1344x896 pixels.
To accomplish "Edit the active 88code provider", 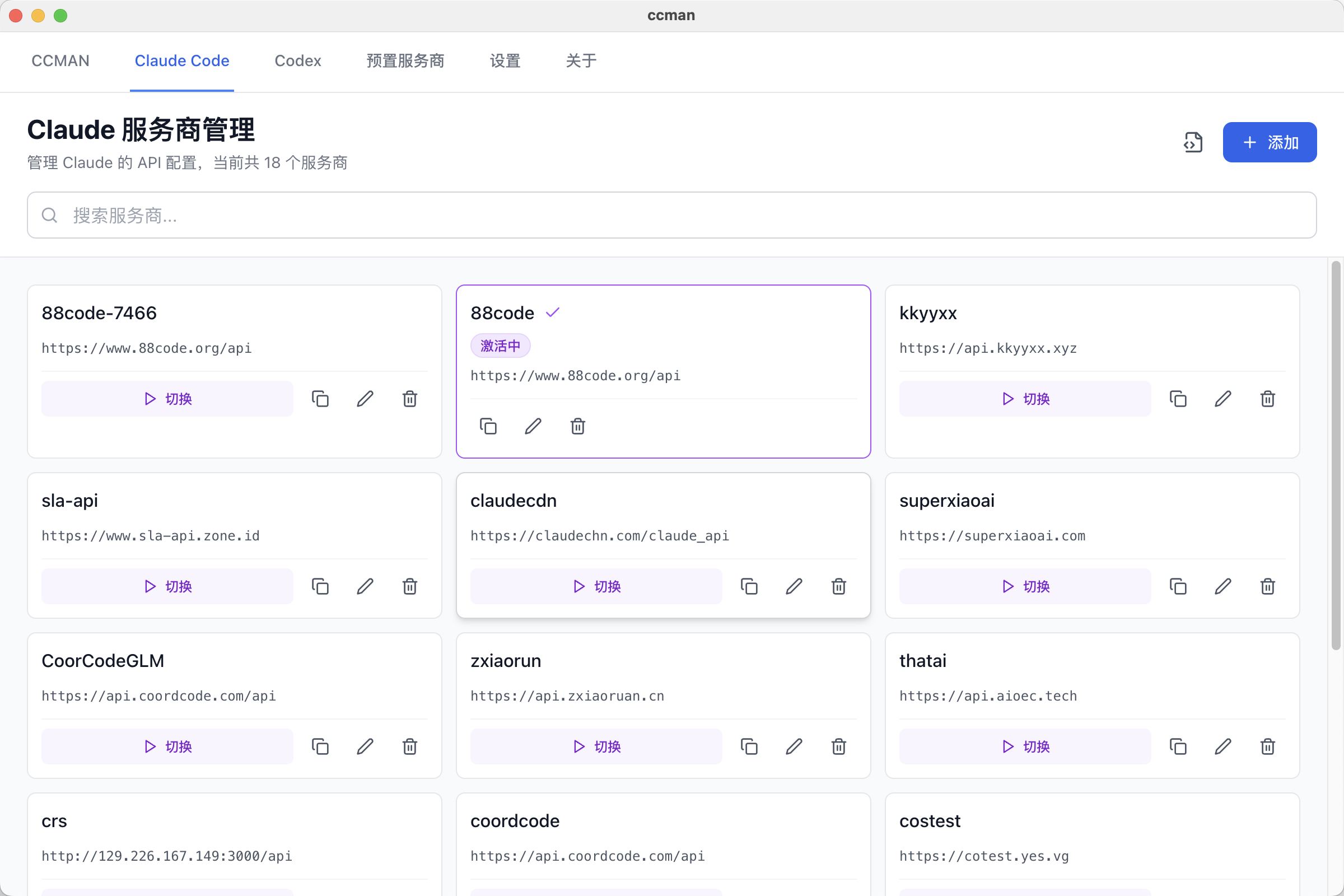I will 533,426.
